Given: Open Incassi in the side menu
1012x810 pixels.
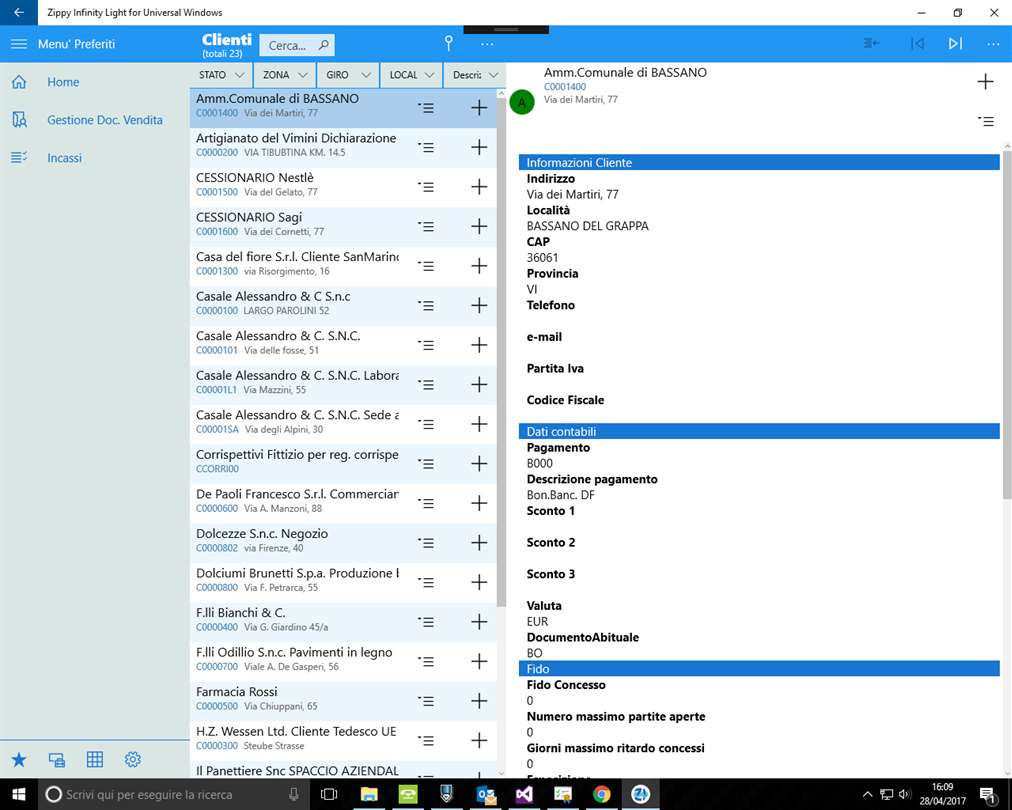Looking at the screenshot, I should click(65, 158).
